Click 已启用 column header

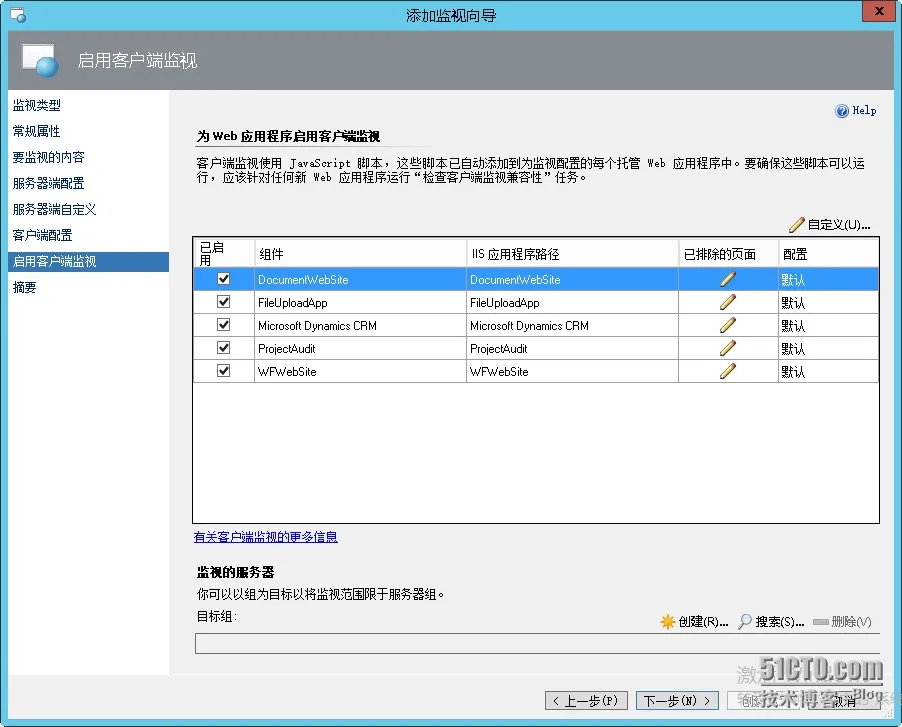pyautogui.click(x=224, y=254)
